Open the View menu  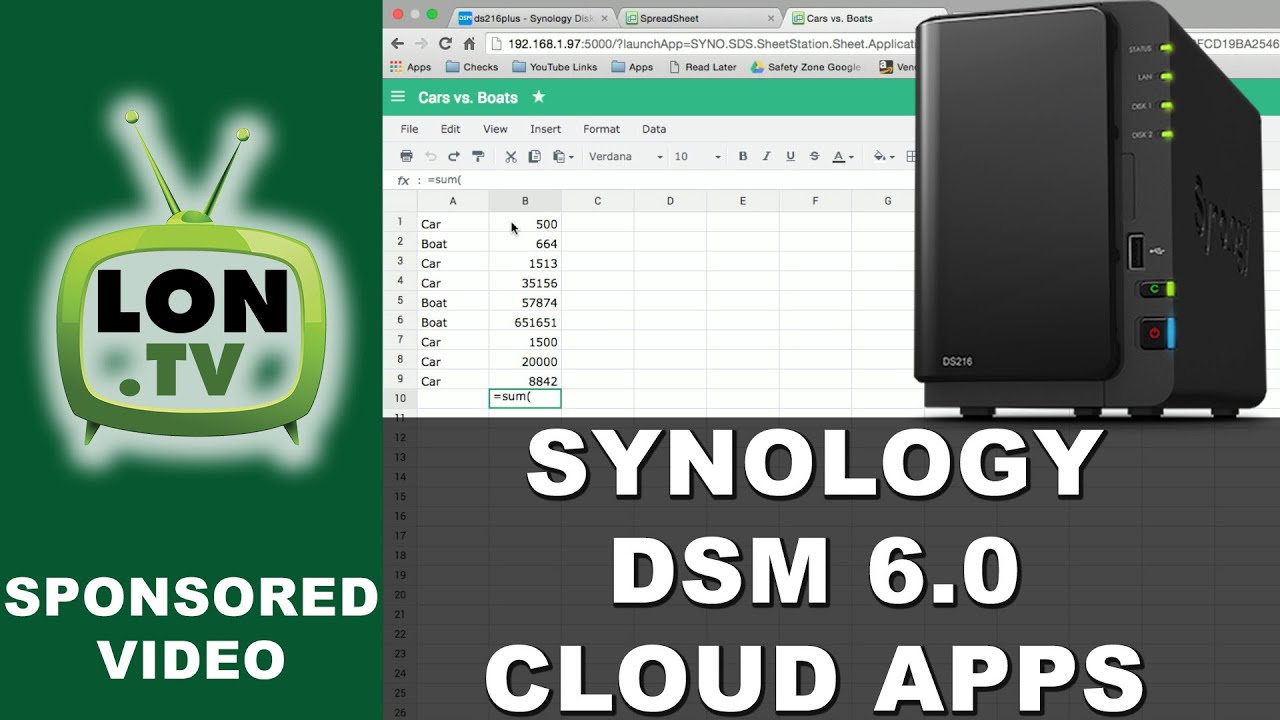pos(495,129)
